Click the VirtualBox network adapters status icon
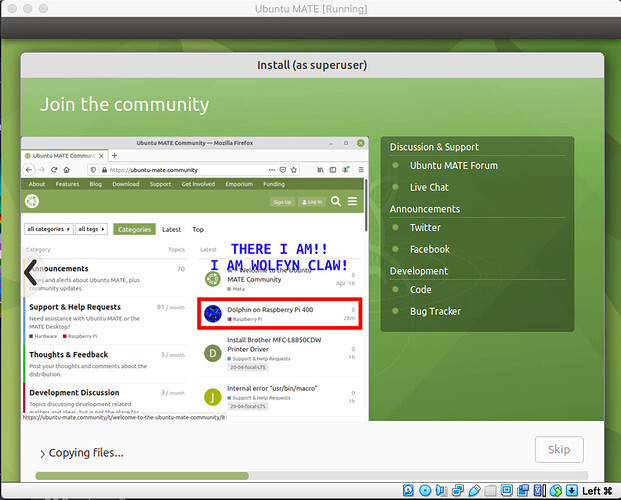621x500 pixels. point(458,490)
